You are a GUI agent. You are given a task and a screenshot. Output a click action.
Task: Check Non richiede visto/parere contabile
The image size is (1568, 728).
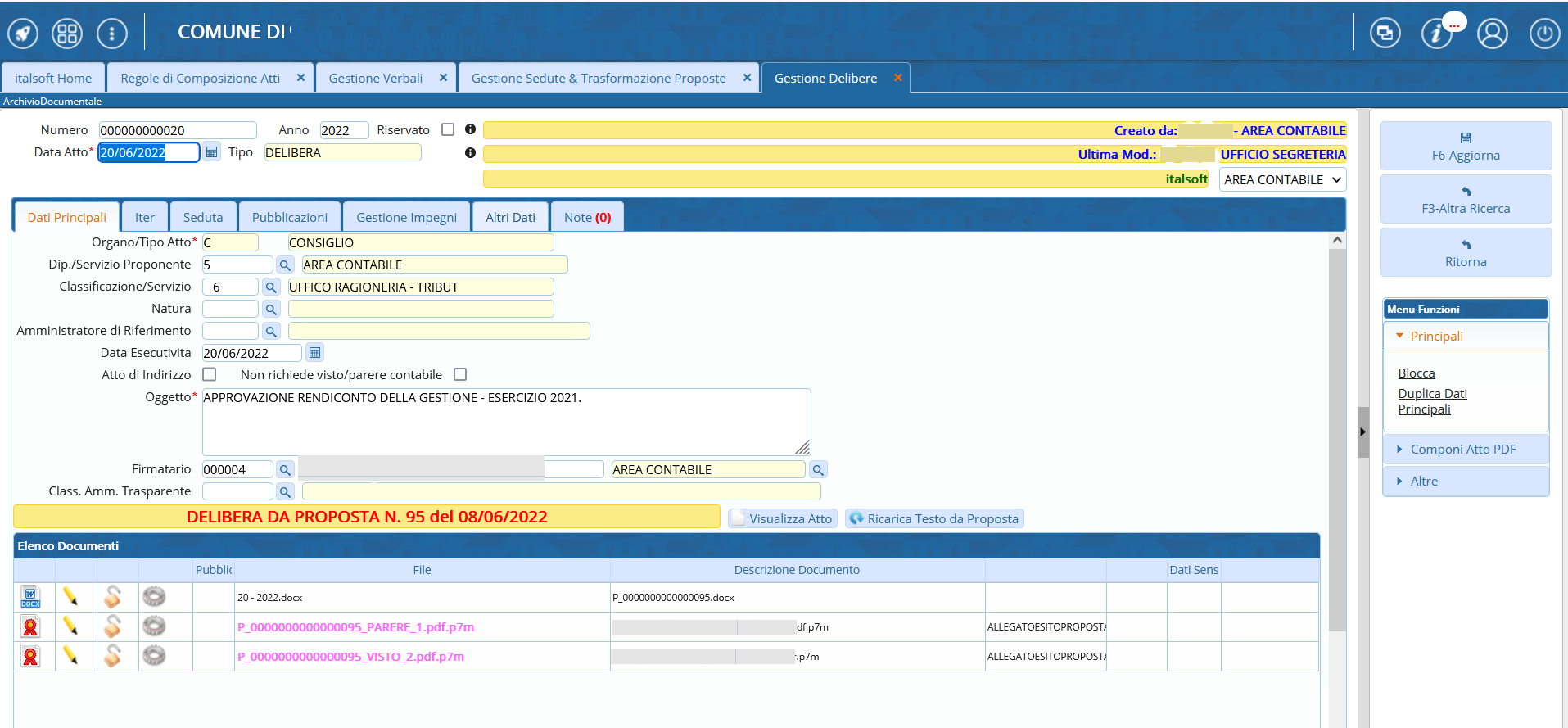pyautogui.click(x=460, y=374)
